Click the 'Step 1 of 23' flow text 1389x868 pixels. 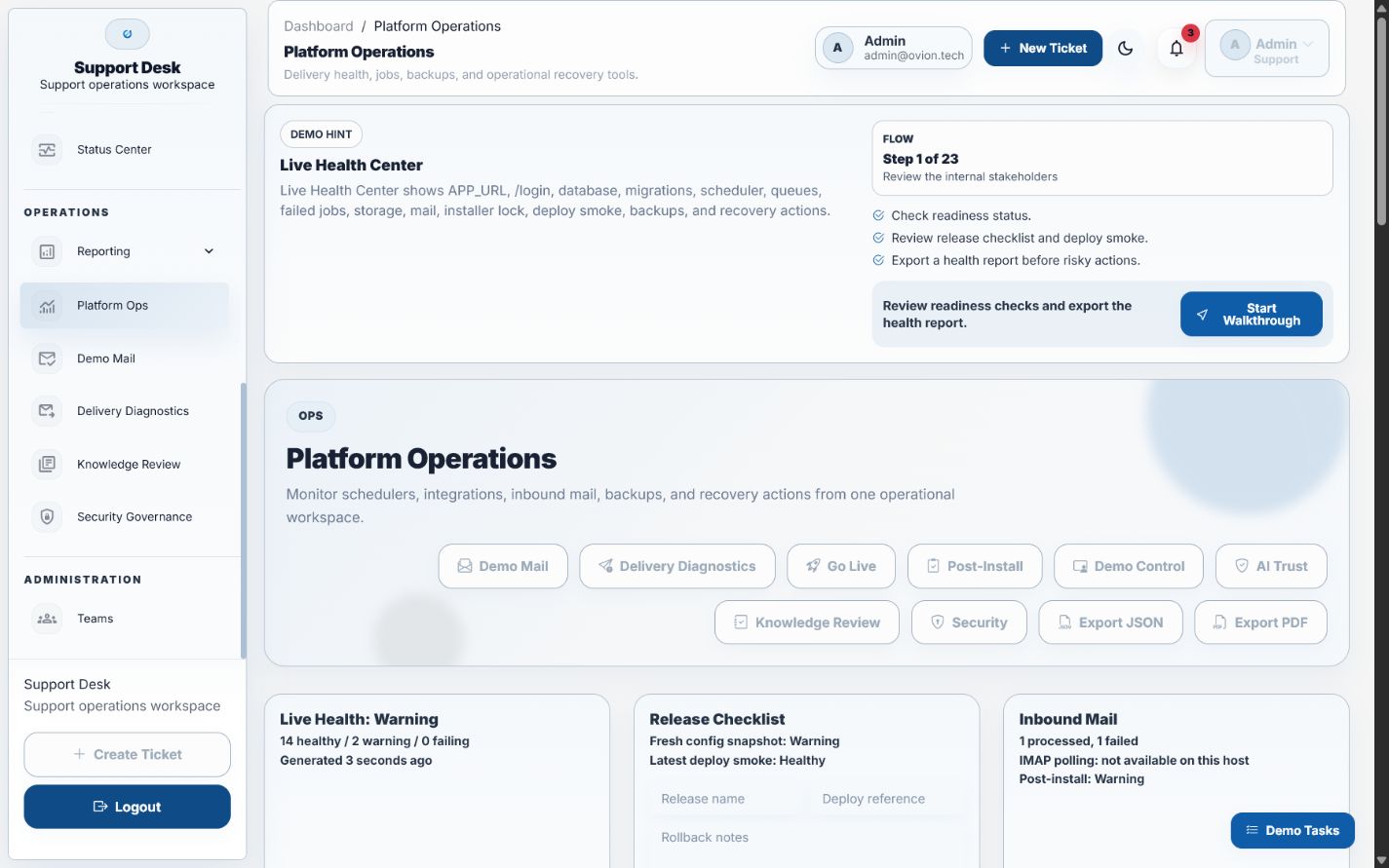920,159
